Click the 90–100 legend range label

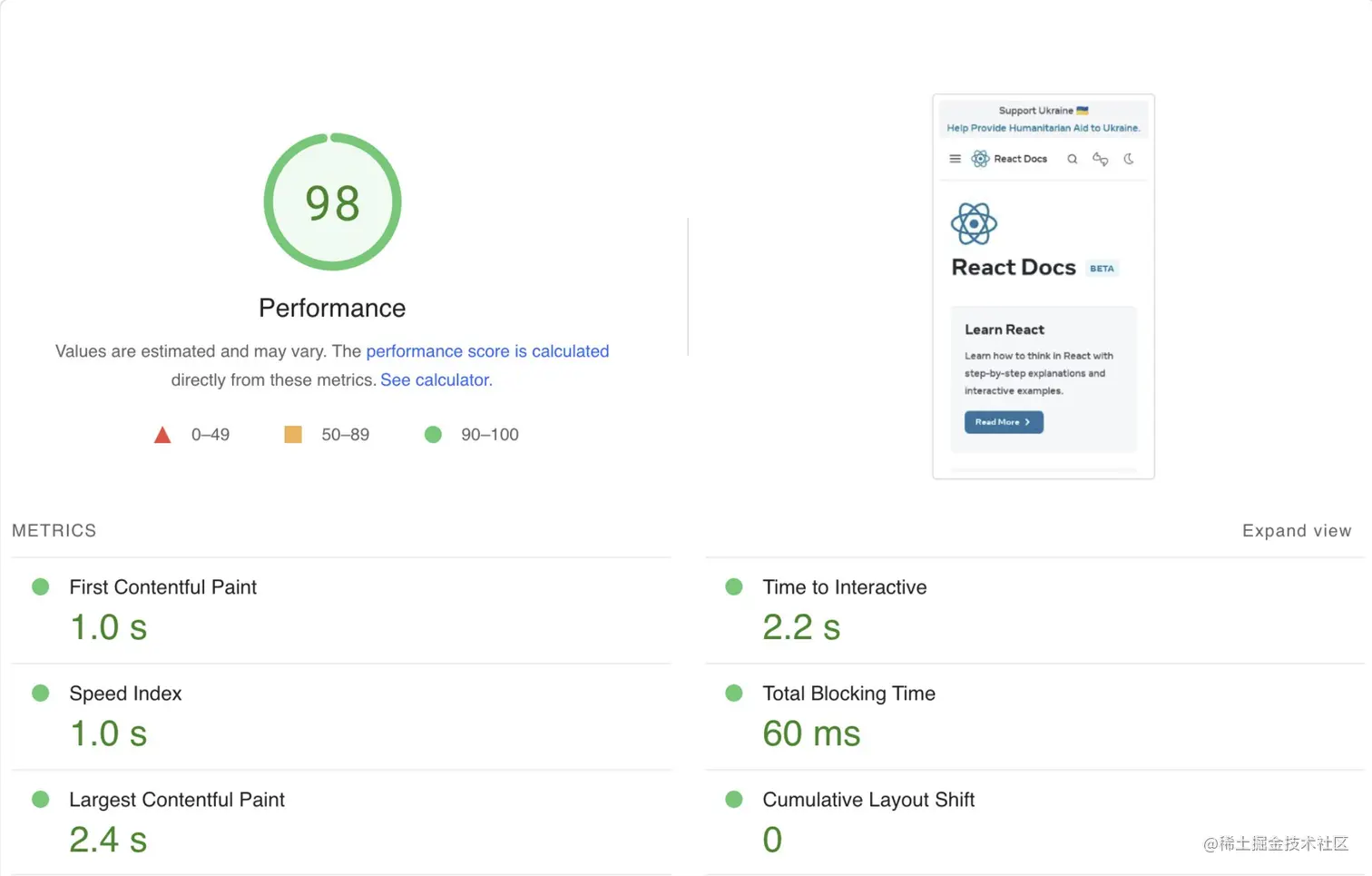[490, 435]
